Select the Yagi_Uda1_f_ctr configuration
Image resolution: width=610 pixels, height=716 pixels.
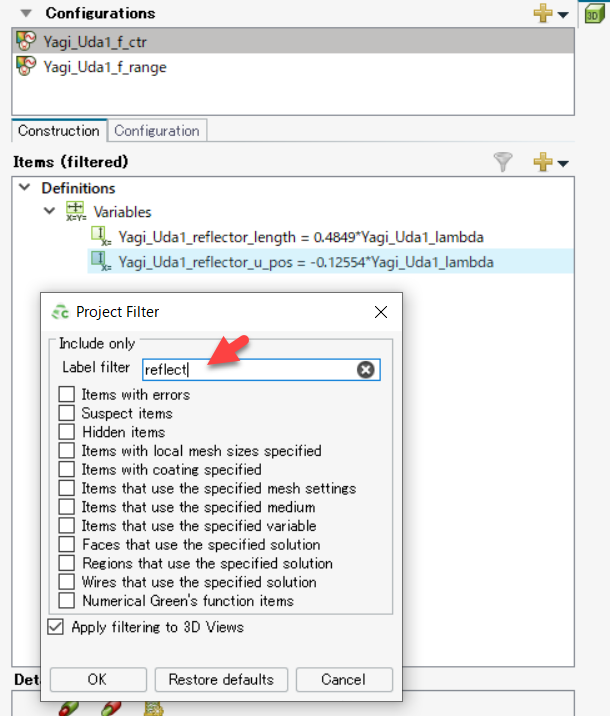[293, 42]
